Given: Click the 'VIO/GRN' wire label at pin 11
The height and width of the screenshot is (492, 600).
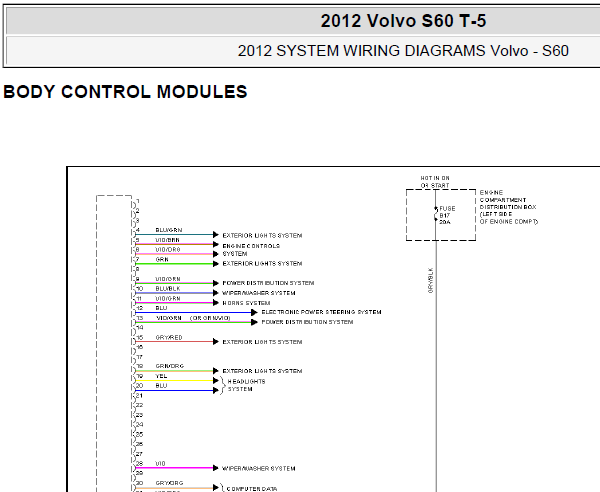Looking at the screenshot, I should point(168,298).
